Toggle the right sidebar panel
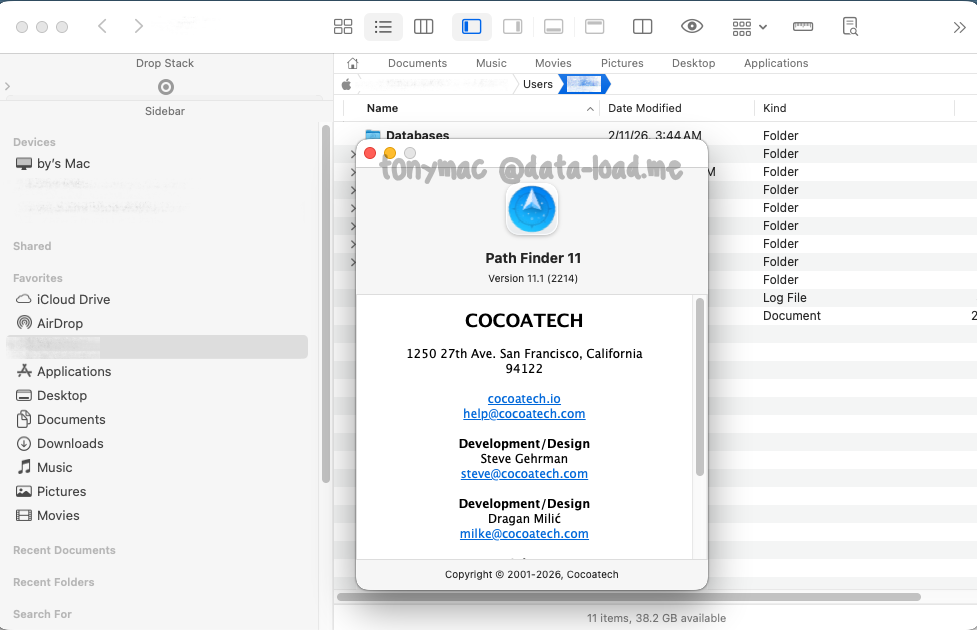 coord(513,27)
